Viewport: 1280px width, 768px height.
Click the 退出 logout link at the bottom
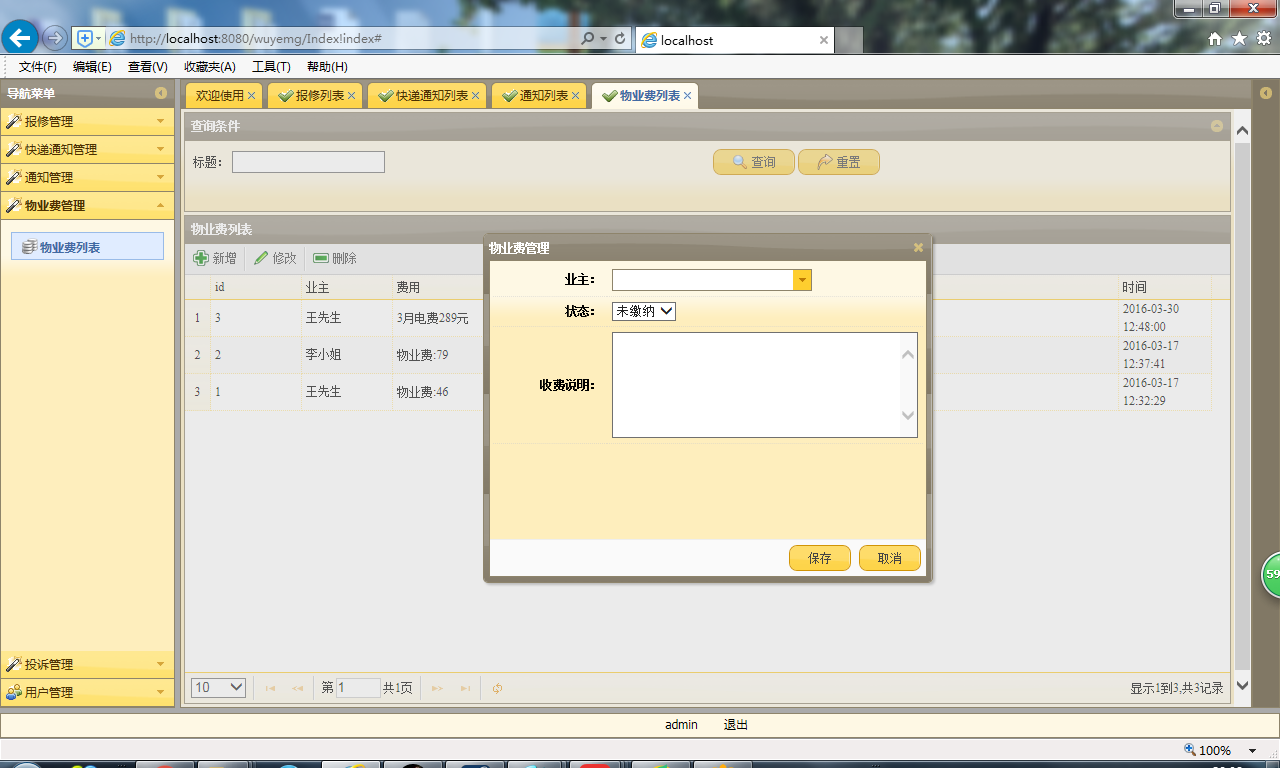coord(736,724)
